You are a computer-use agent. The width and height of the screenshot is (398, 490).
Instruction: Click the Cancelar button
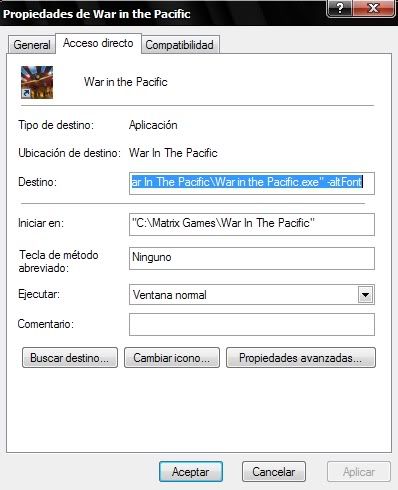coord(274,472)
